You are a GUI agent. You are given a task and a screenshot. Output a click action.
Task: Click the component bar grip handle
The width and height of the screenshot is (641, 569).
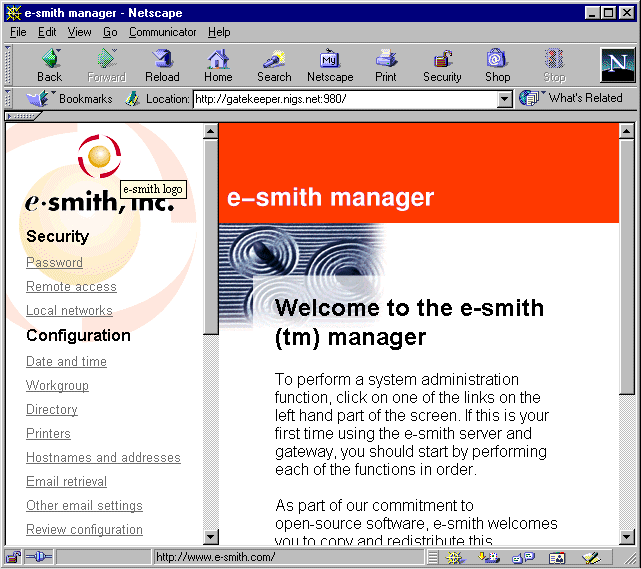point(433,557)
